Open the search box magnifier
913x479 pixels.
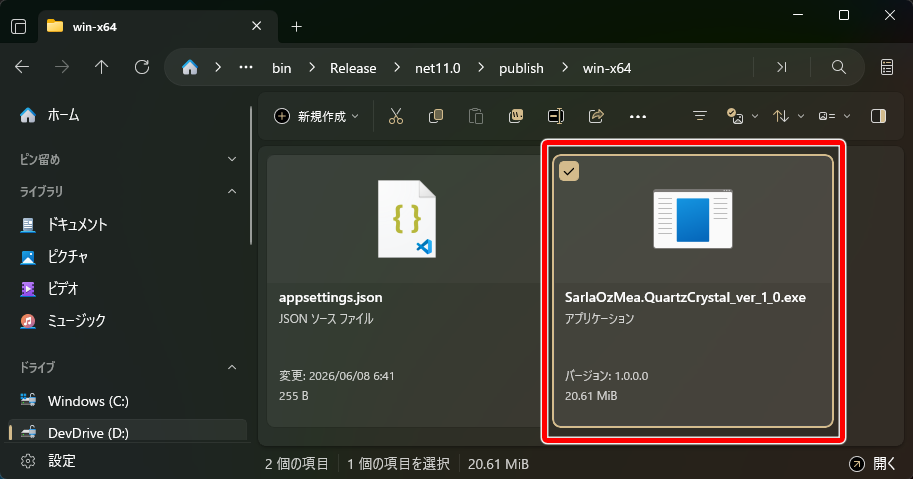838,68
